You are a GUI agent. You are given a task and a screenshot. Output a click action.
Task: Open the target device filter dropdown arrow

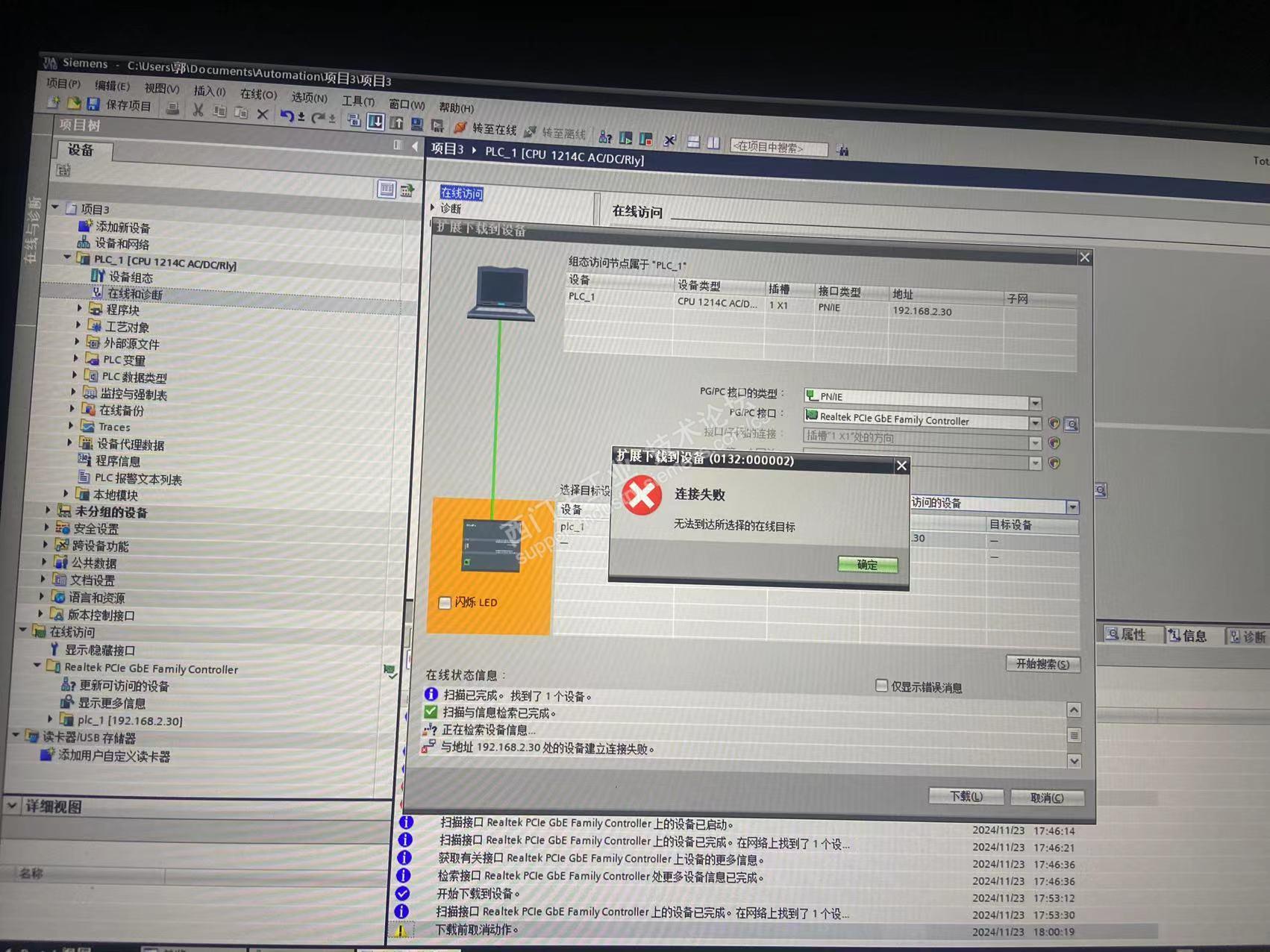tap(1072, 507)
